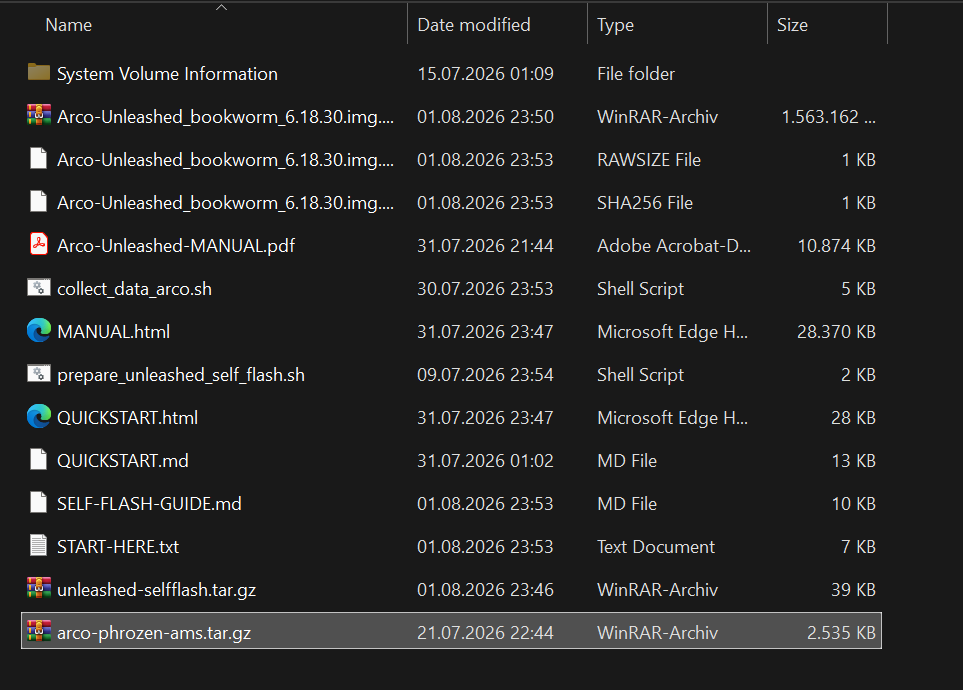Click the System Volume Information folder icon
963x690 pixels.
click(39, 73)
